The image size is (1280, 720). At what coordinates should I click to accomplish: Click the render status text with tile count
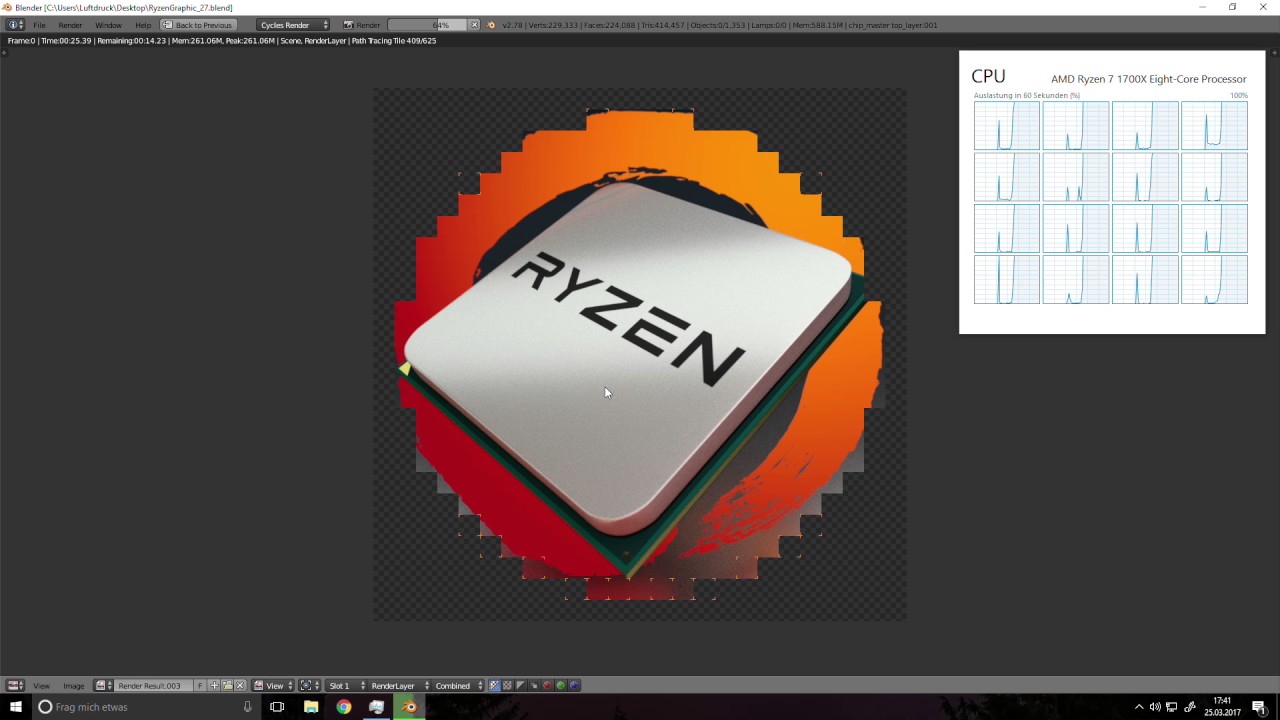click(x=222, y=41)
